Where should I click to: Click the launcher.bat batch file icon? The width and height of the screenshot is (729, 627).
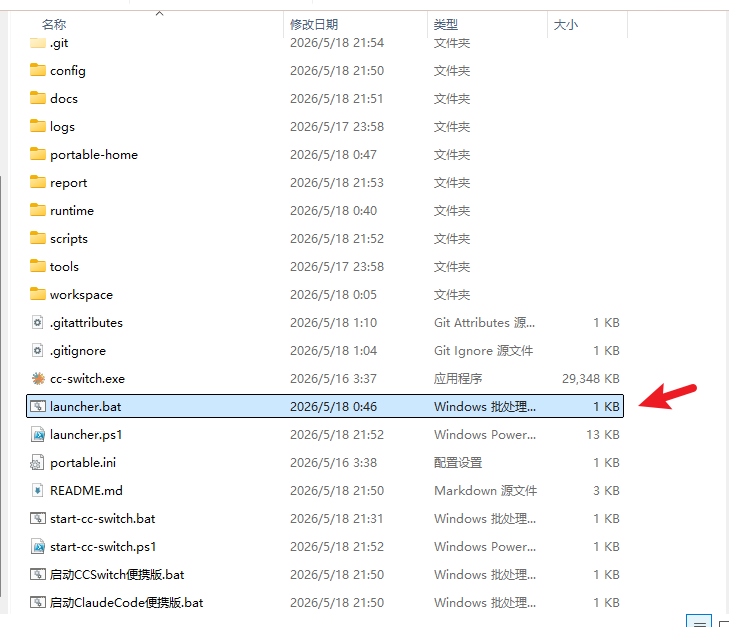[x=38, y=406]
